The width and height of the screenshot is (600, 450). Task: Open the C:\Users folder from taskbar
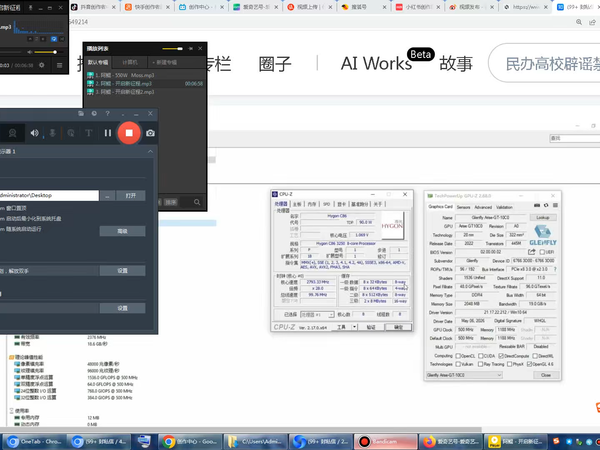[x=255, y=442]
